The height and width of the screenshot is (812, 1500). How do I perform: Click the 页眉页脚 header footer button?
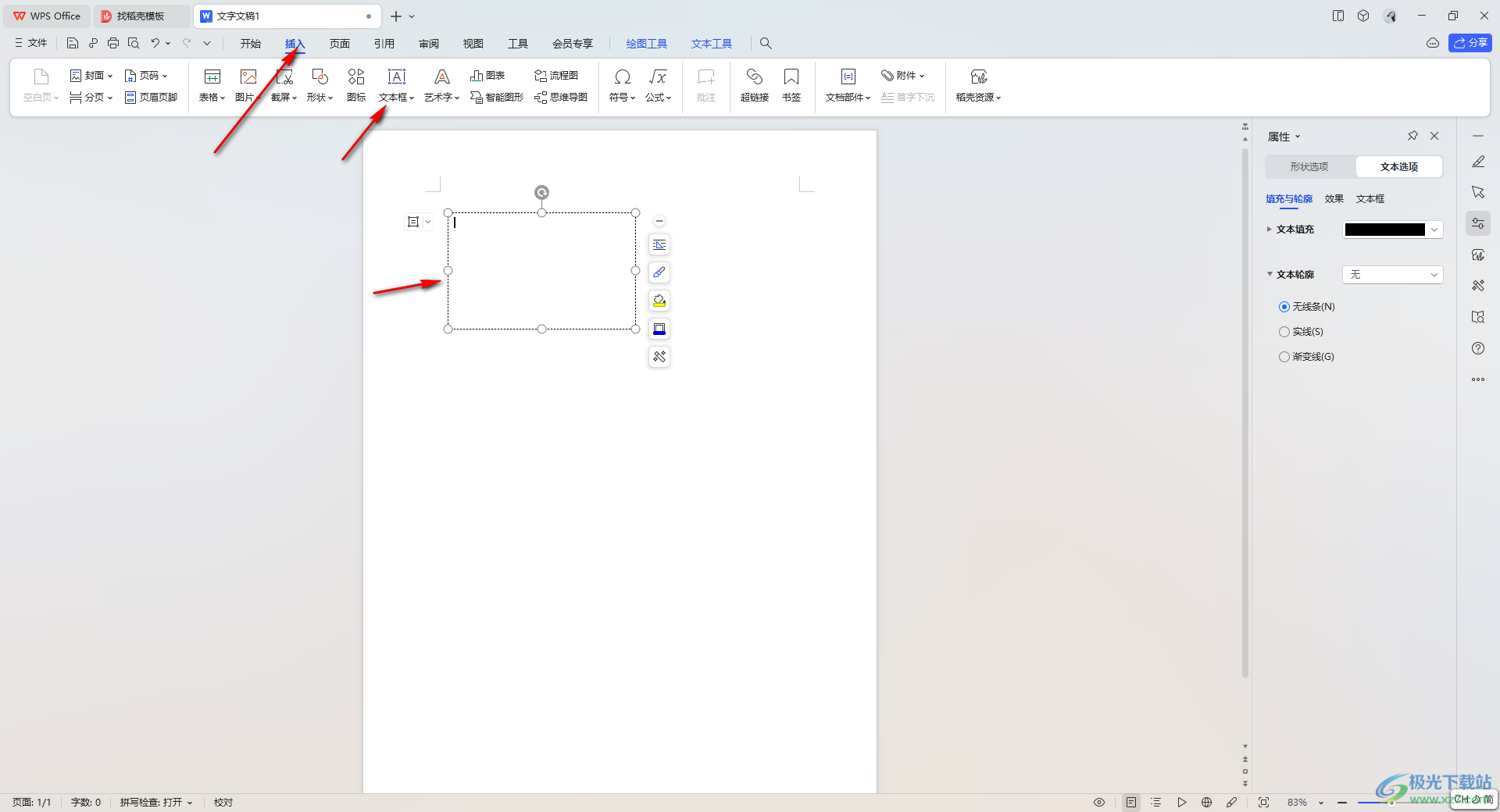(x=152, y=98)
